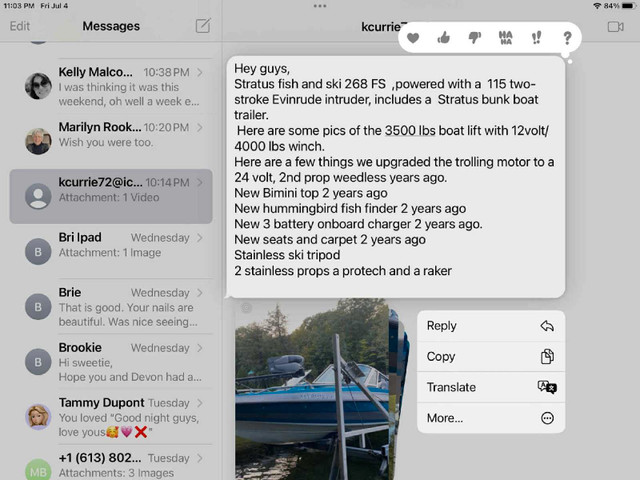Open Brookie 'Hi sweetie' preview

coord(130,370)
